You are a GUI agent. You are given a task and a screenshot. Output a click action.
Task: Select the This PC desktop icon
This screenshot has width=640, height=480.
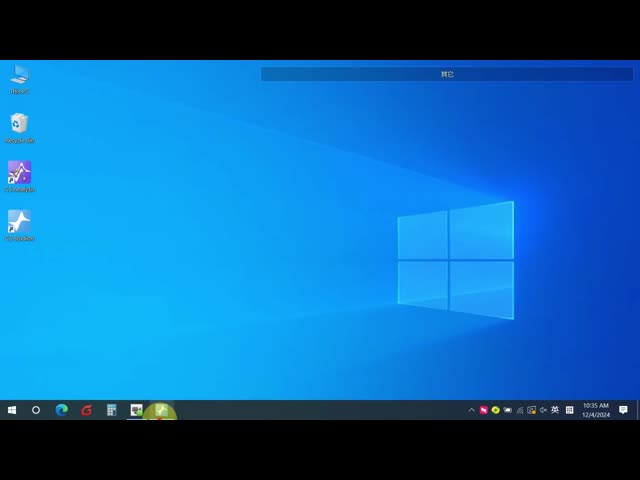(x=19, y=79)
